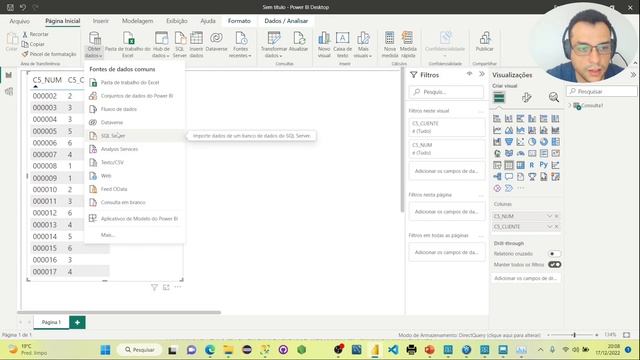640x360 pixels.
Task: Toggle the Relatório cruzado switch
Action: 554,254
